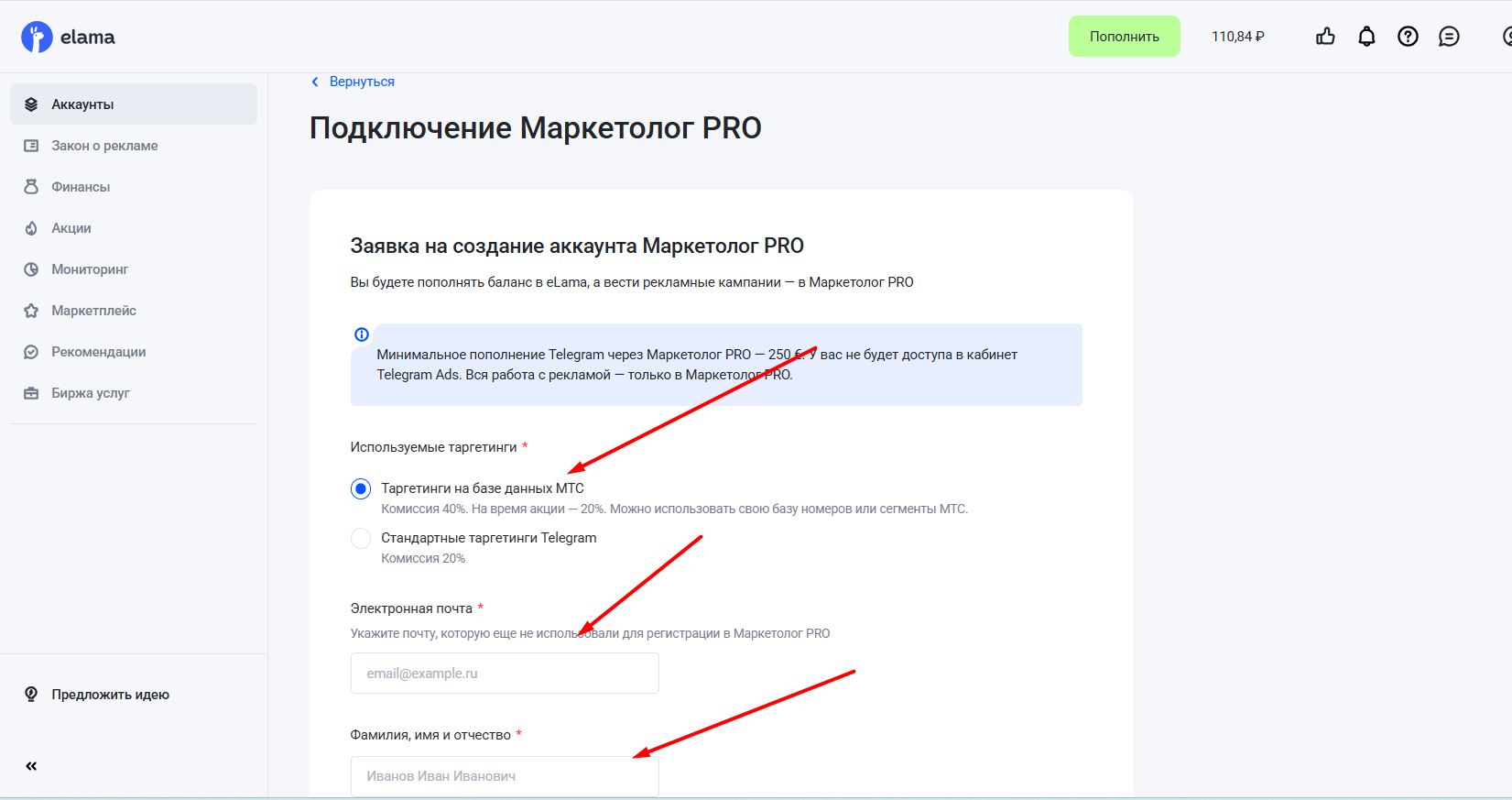Click the Биржа услуг briefcase icon

[x=31, y=393]
